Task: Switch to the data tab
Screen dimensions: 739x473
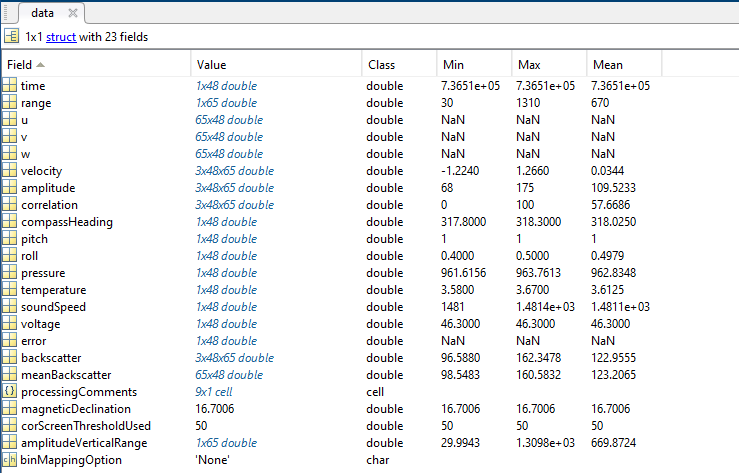Action: (x=42, y=13)
